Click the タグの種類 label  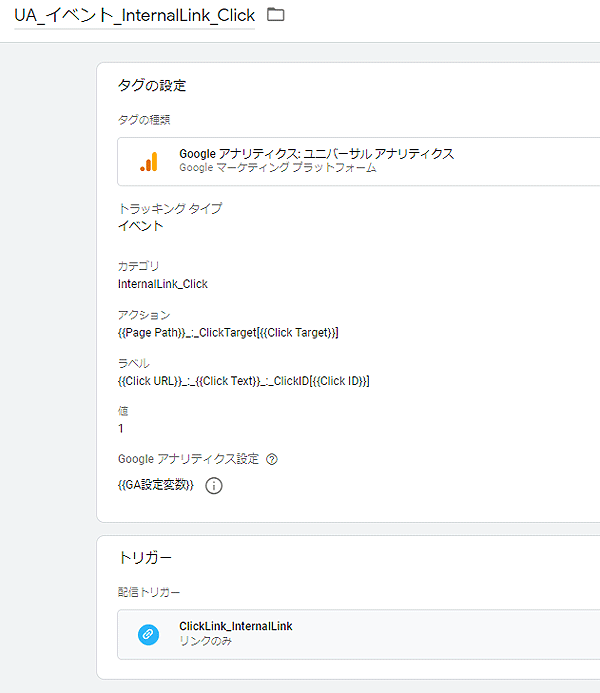coord(144,120)
